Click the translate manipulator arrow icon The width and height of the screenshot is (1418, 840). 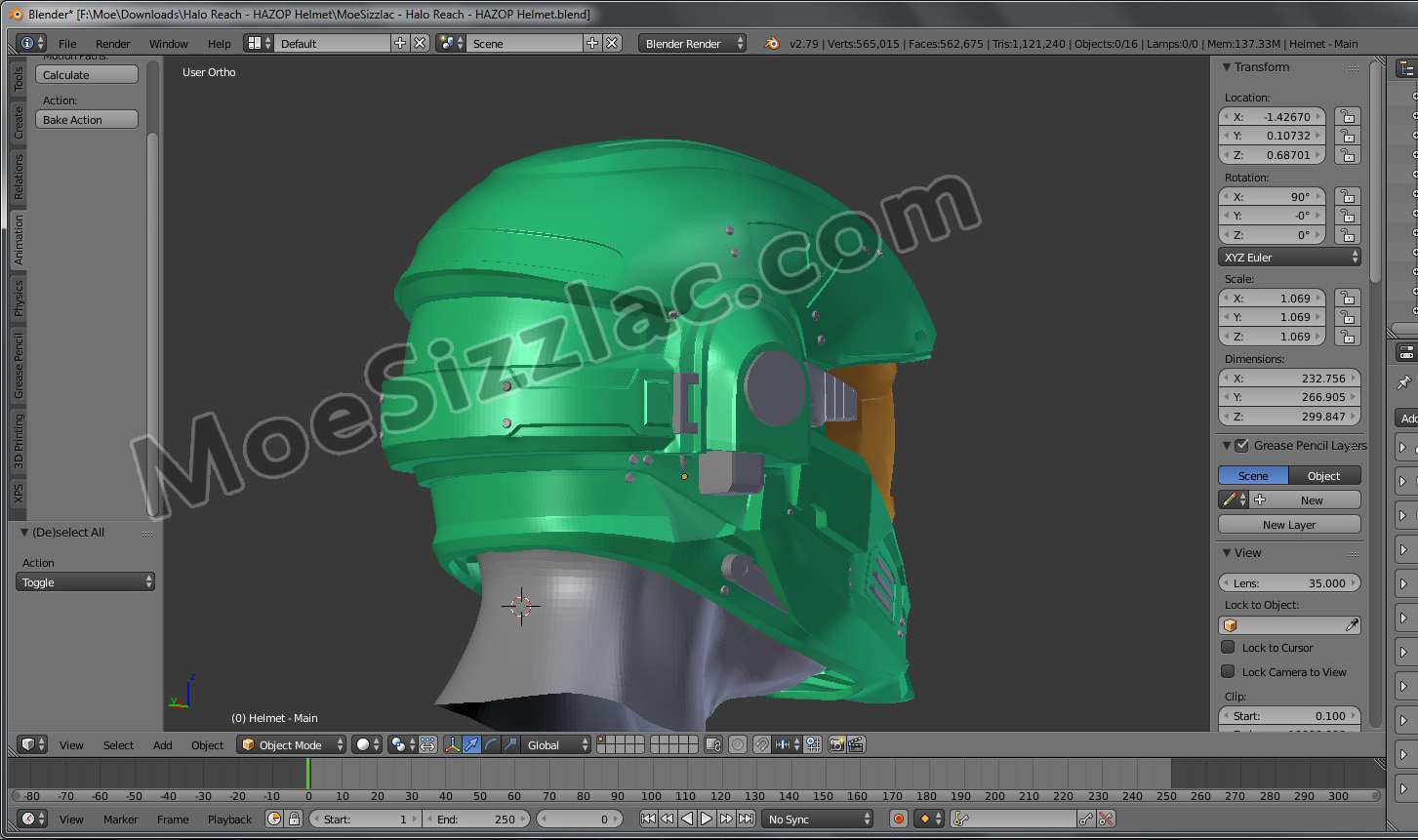coord(471,744)
